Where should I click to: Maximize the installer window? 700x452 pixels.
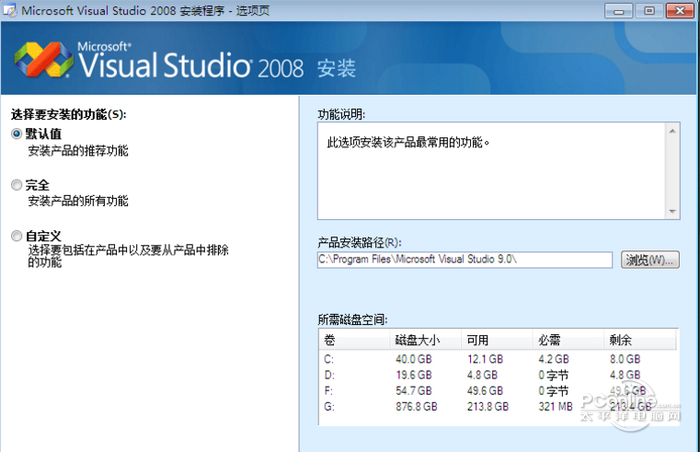[x=649, y=11]
